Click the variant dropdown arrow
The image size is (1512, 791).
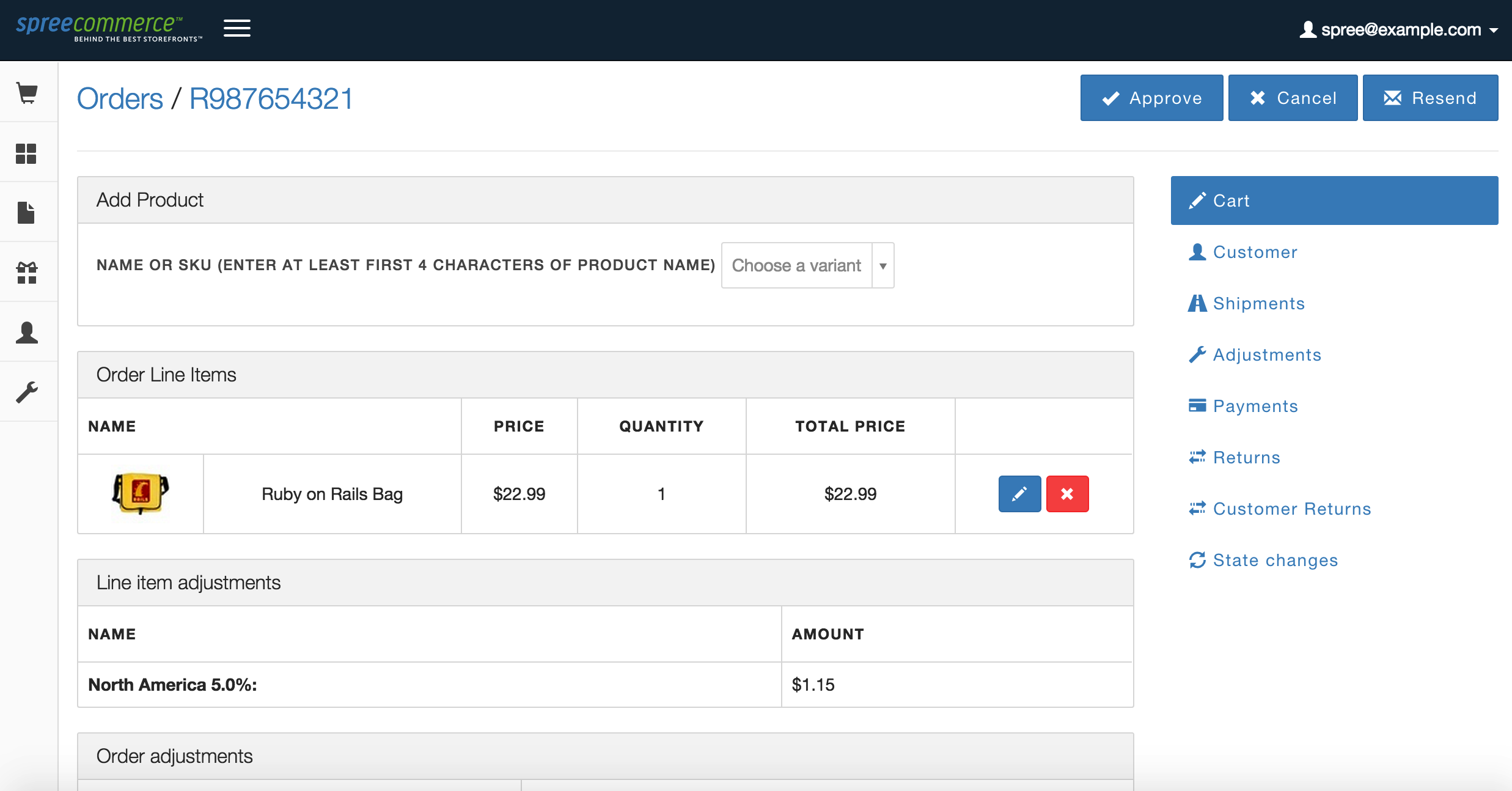(x=883, y=266)
